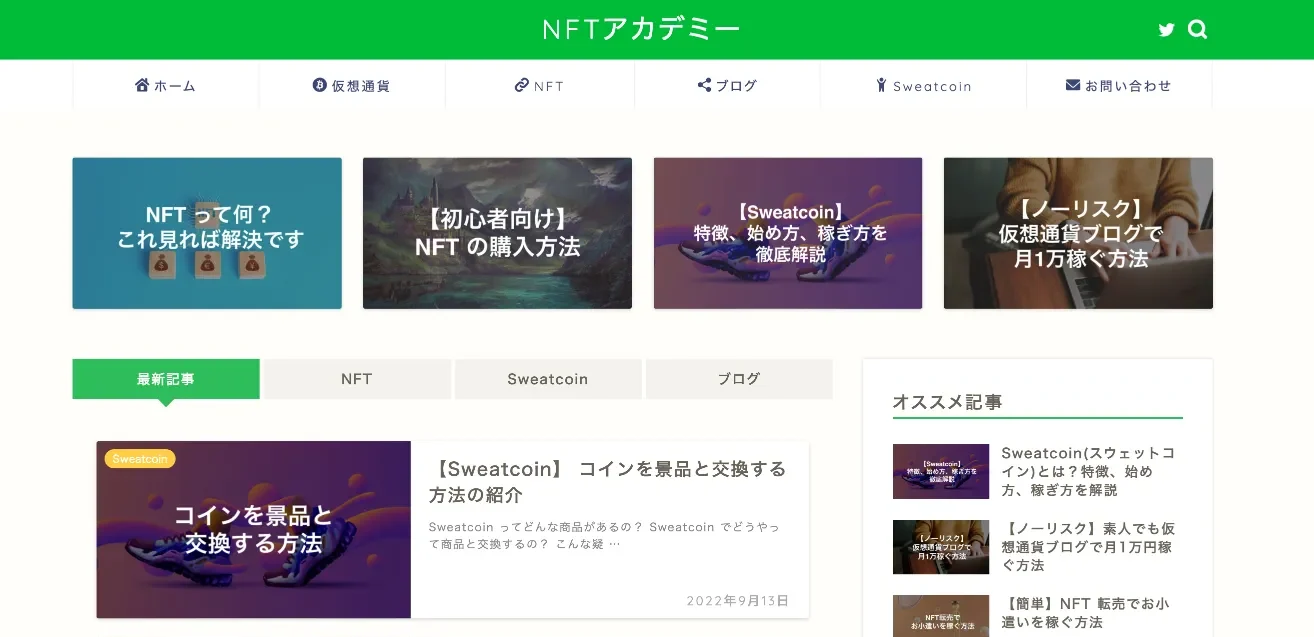The height and width of the screenshot is (637, 1314).
Task: Click the figure icon beside Sweatcoin menu
Action: pos(881,85)
